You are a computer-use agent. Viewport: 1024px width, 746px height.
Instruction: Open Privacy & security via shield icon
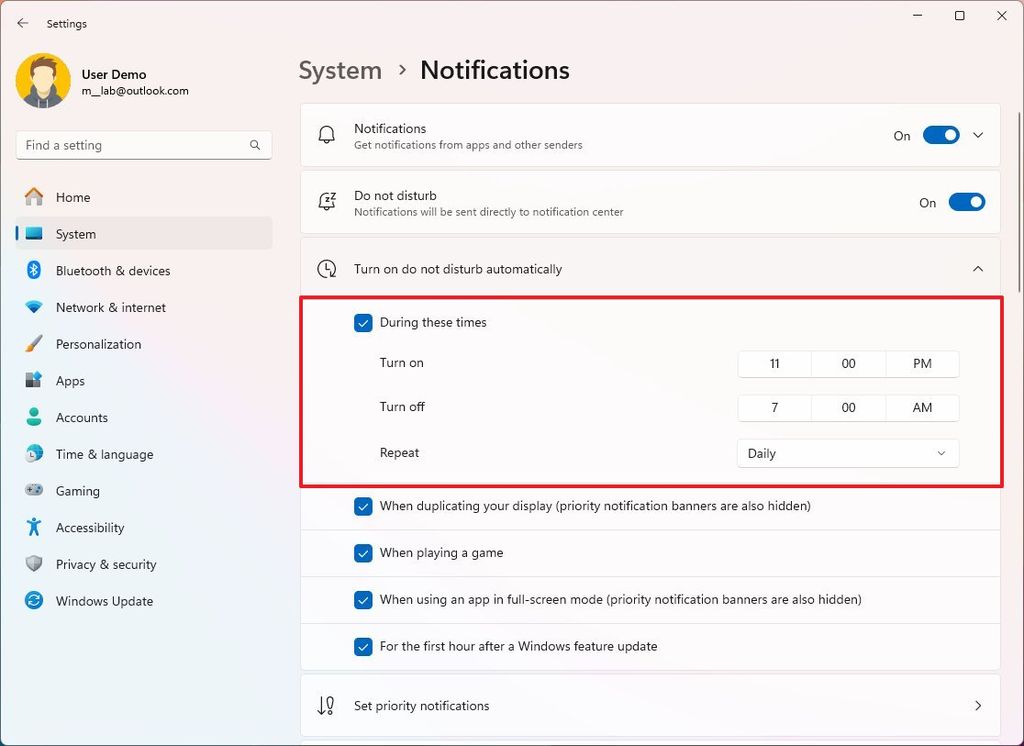click(31, 564)
